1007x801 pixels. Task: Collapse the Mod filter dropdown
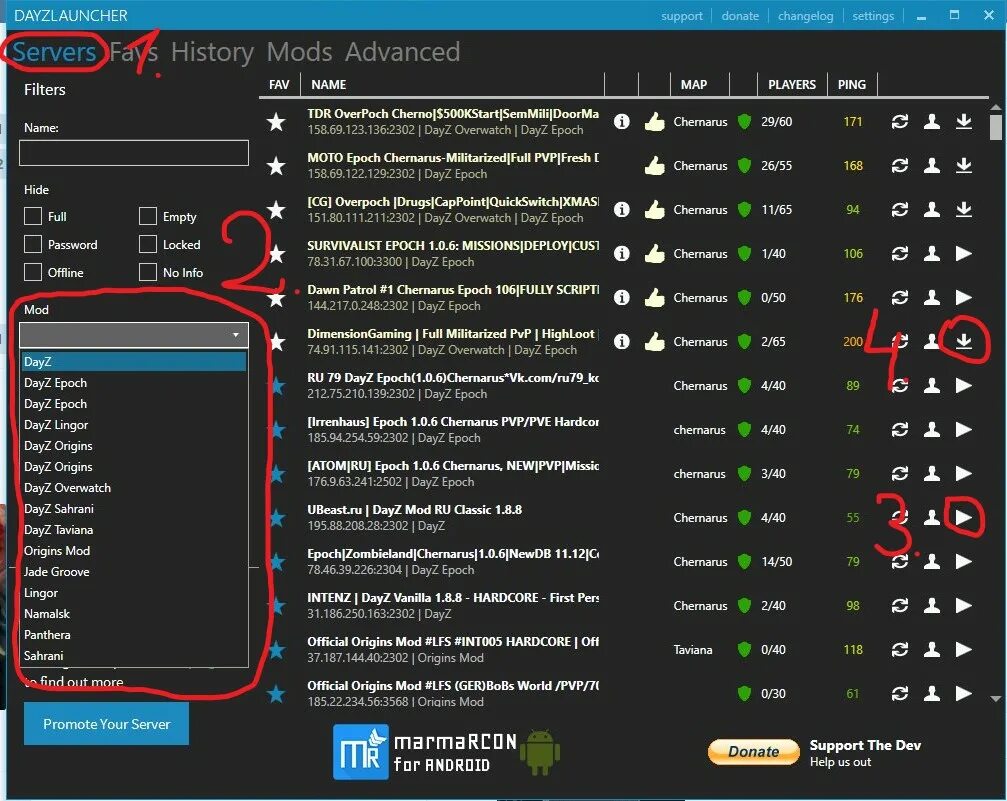pos(236,335)
